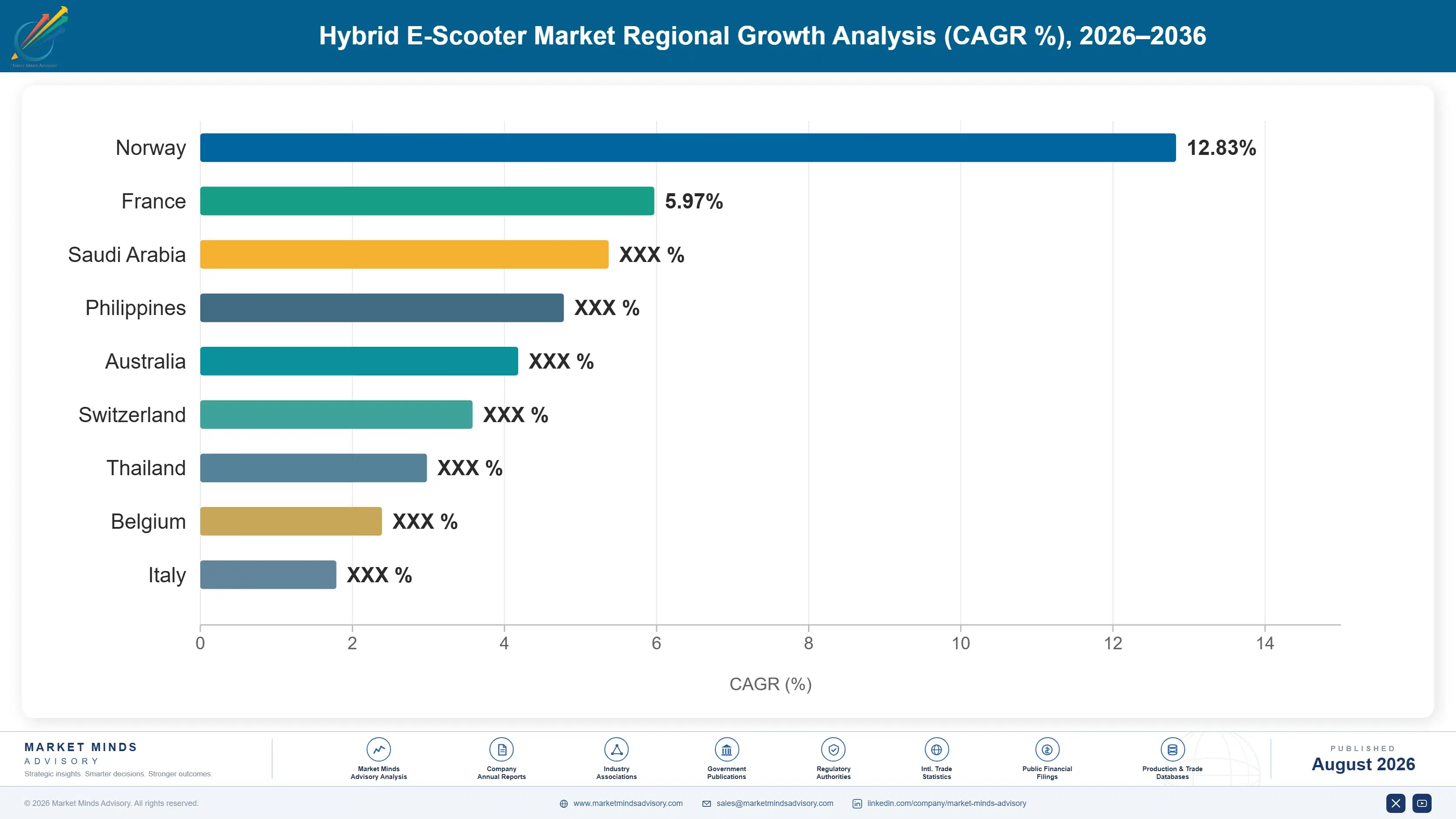
Task: Click the Production & Trade Databases icon
Action: coord(1172,749)
